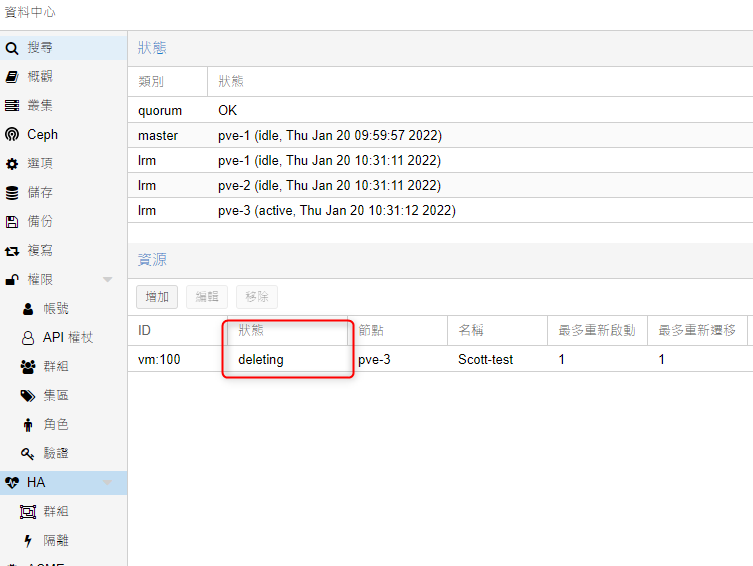Sort by the 最多重新啟動 column header
The height and width of the screenshot is (566, 753).
597,330
